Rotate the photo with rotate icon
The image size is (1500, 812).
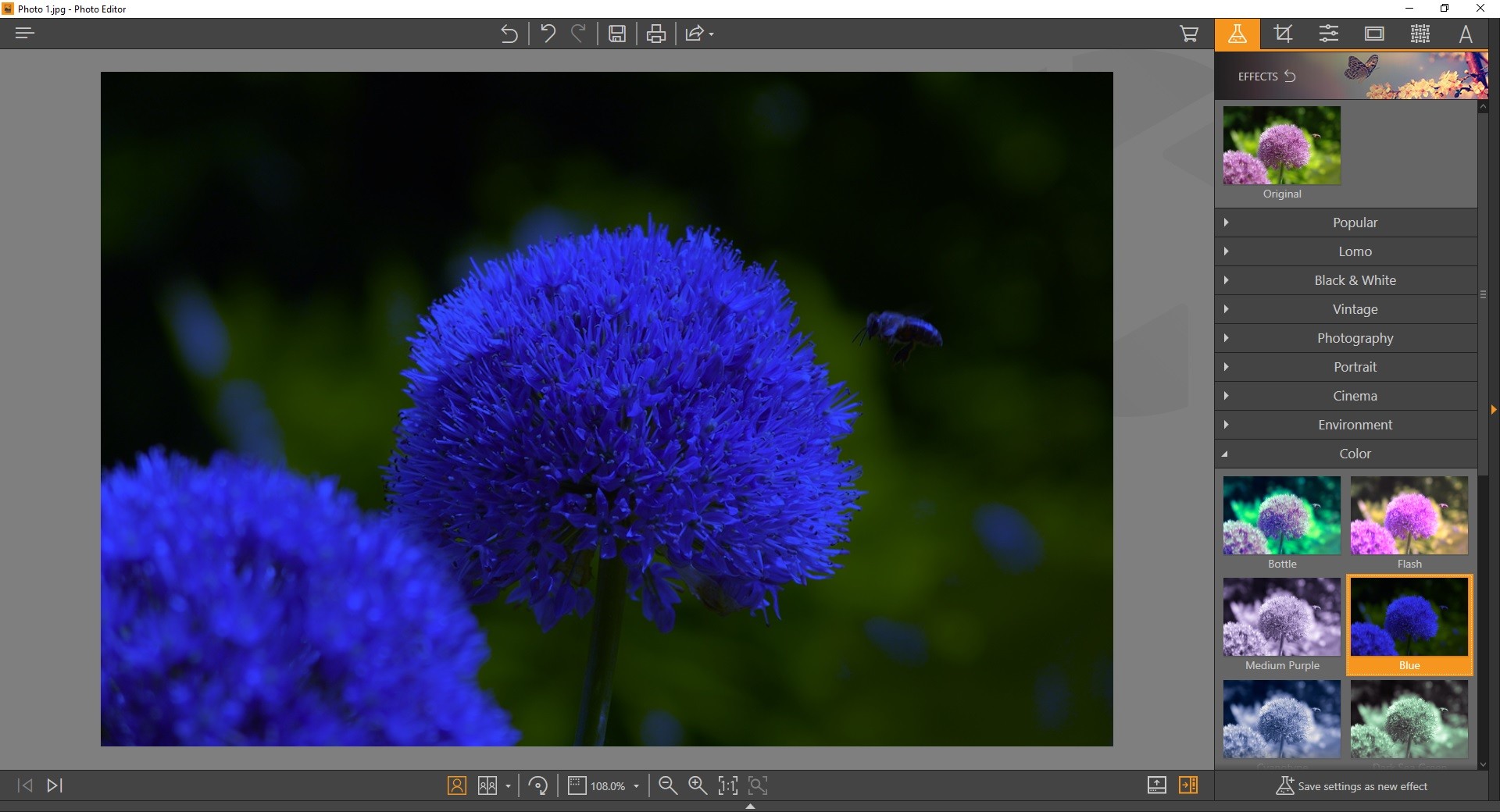pyautogui.click(x=538, y=785)
